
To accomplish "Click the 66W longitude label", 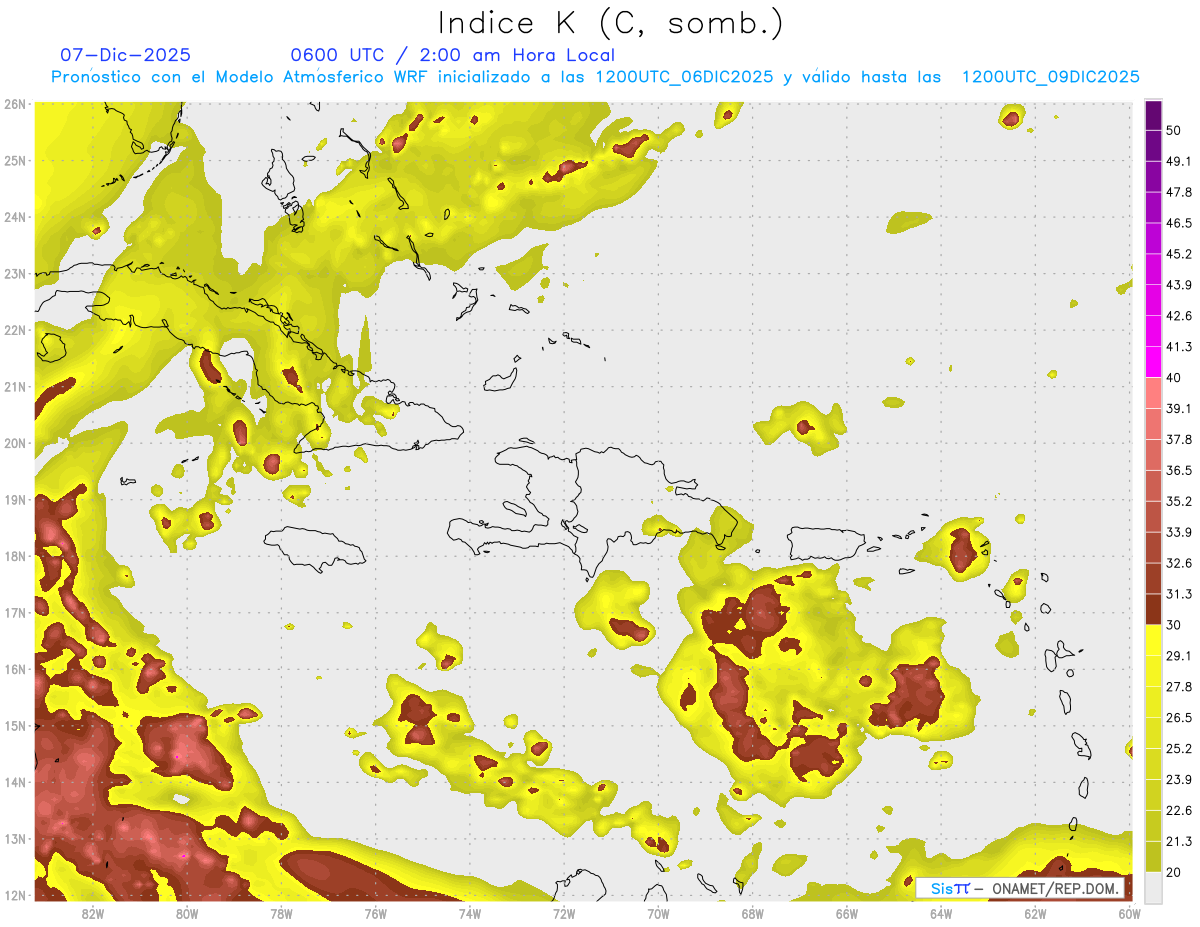I will (x=846, y=914).
